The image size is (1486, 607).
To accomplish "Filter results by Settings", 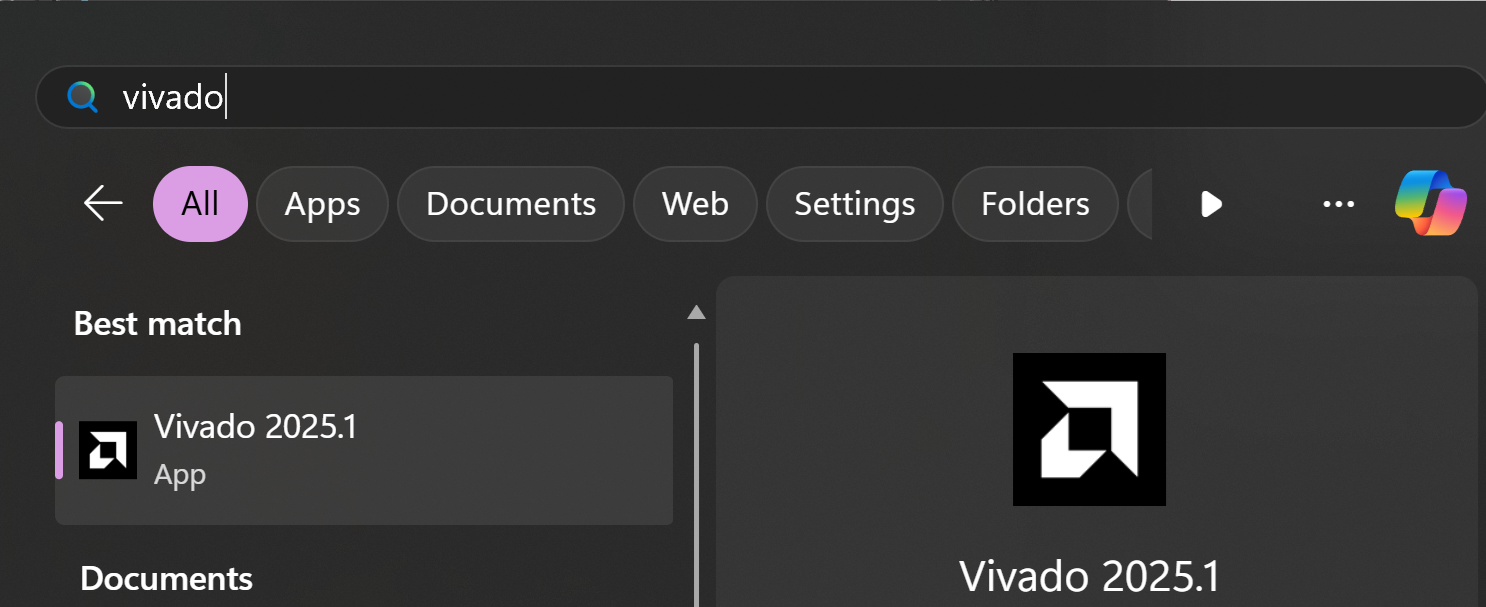I will [854, 204].
